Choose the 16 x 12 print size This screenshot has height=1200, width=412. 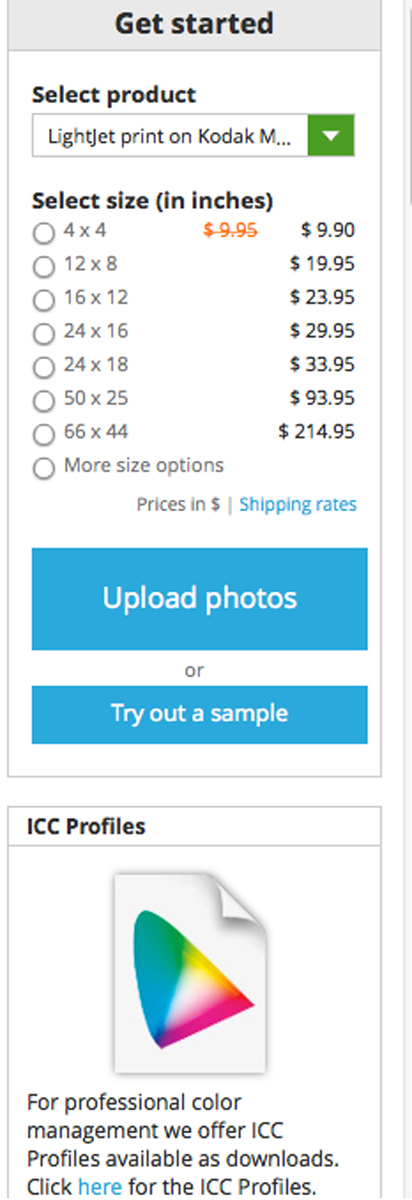click(43, 299)
